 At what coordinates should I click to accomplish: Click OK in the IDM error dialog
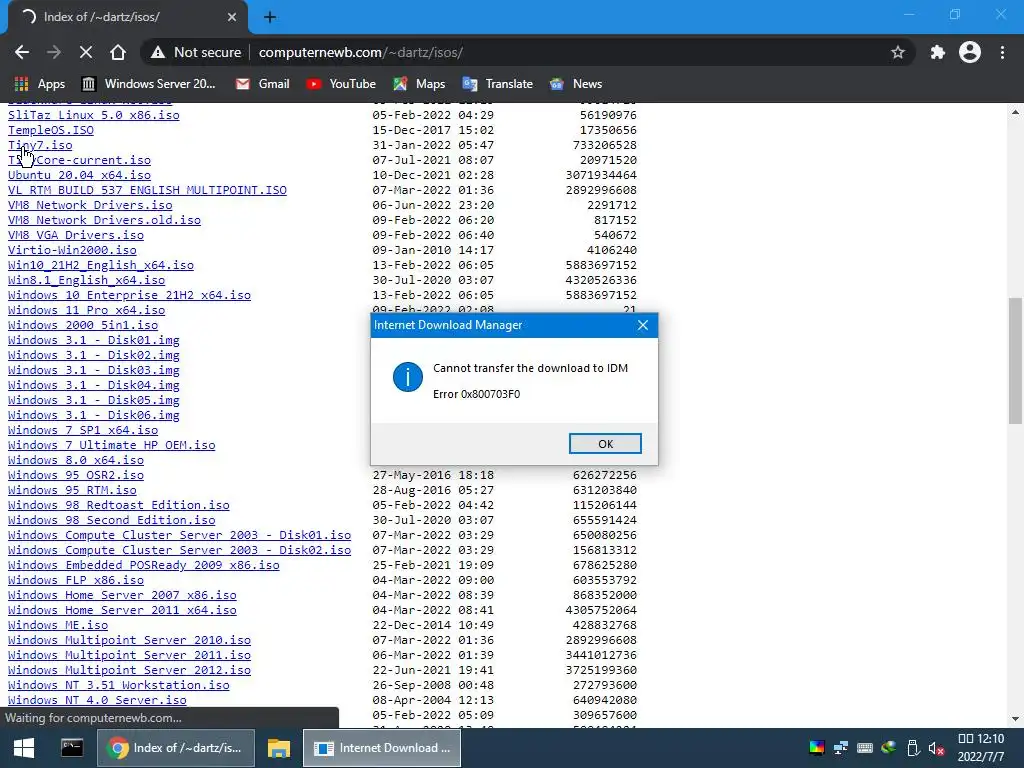tap(605, 443)
